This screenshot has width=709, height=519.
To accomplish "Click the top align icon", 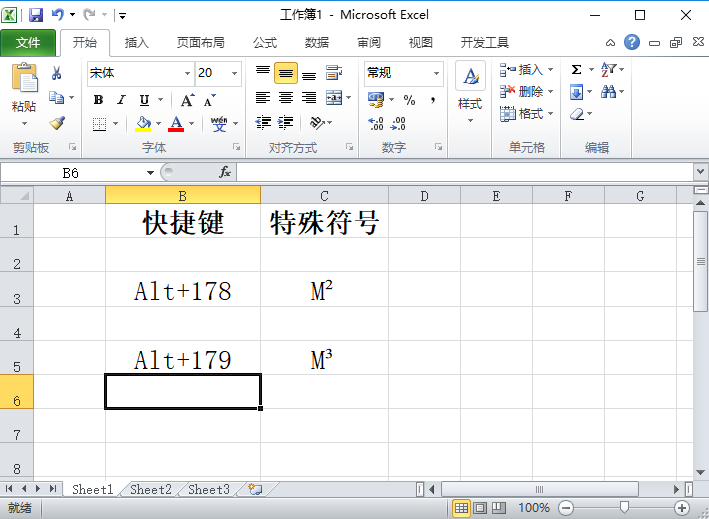I will 263,72.
